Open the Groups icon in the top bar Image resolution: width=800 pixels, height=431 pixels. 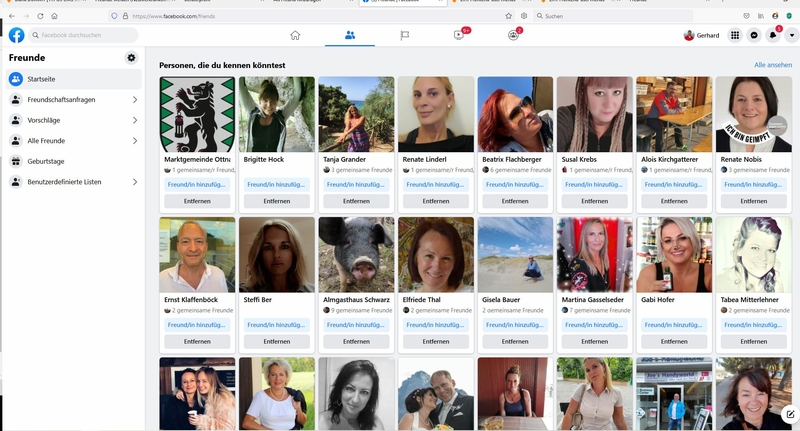[513, 35]
